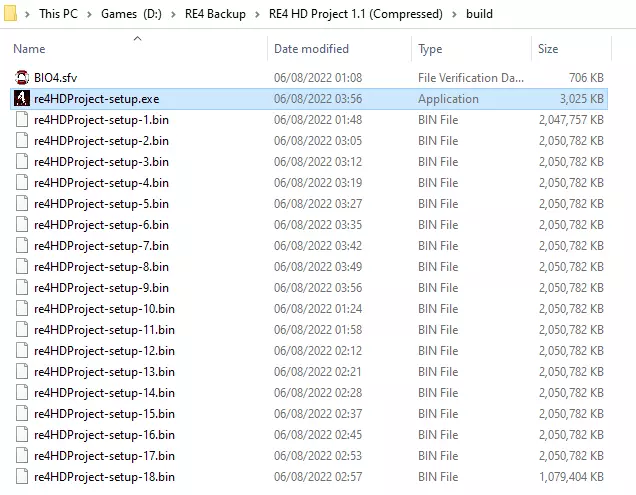Click the re4HDProject-setup-4.bin file icon
The width and height of the screenshot is (636, 495).
click(22, 183)
